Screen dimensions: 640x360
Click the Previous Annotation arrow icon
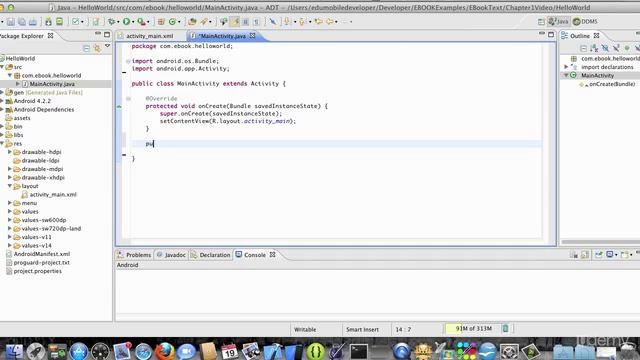point(302,22)
